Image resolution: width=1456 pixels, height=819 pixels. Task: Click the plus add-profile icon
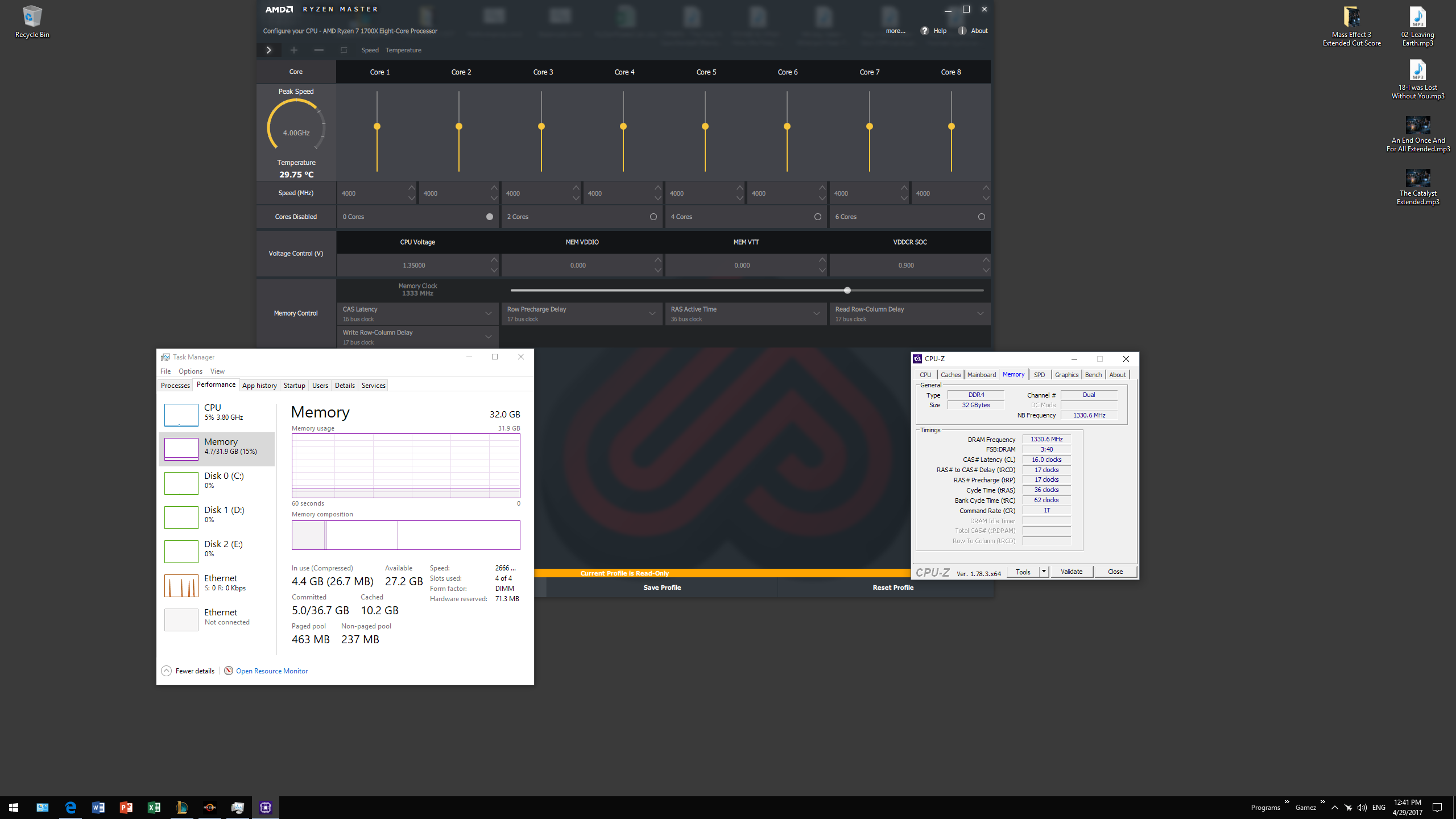click(293, 50)
